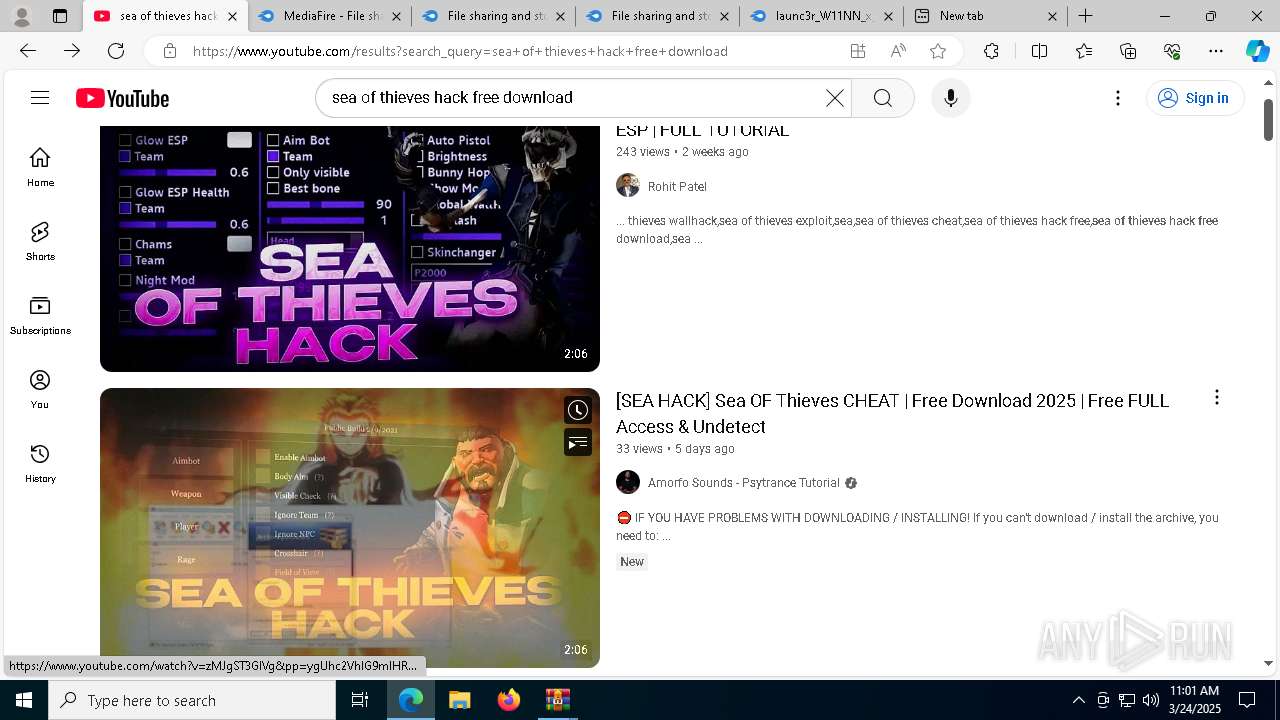
Task: Open SEA HACK Sea Of Thieves CHEAT title
Action: pos(892,413)
